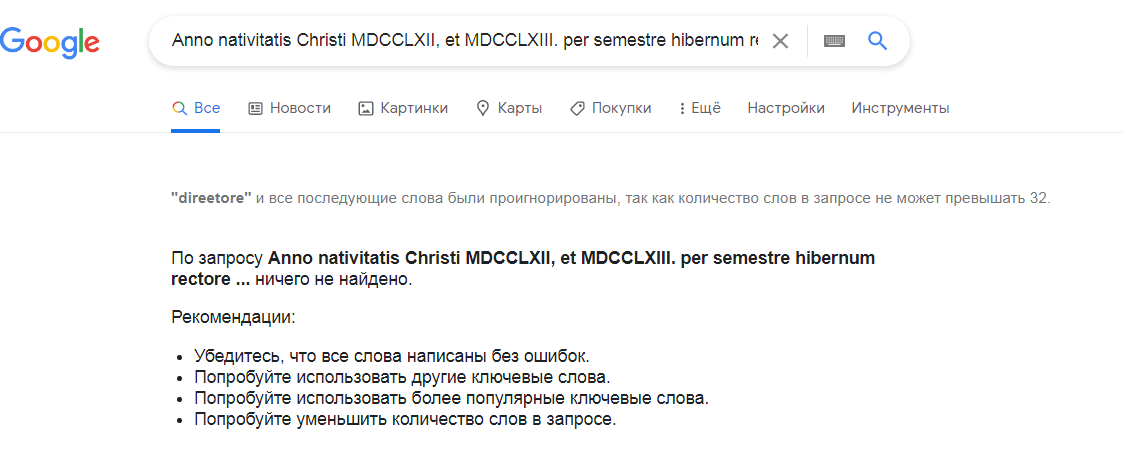Screen dimensions: 1123x457
Task: Click the Ещё label in the tab bar
Action: click(x=706, y=108)
